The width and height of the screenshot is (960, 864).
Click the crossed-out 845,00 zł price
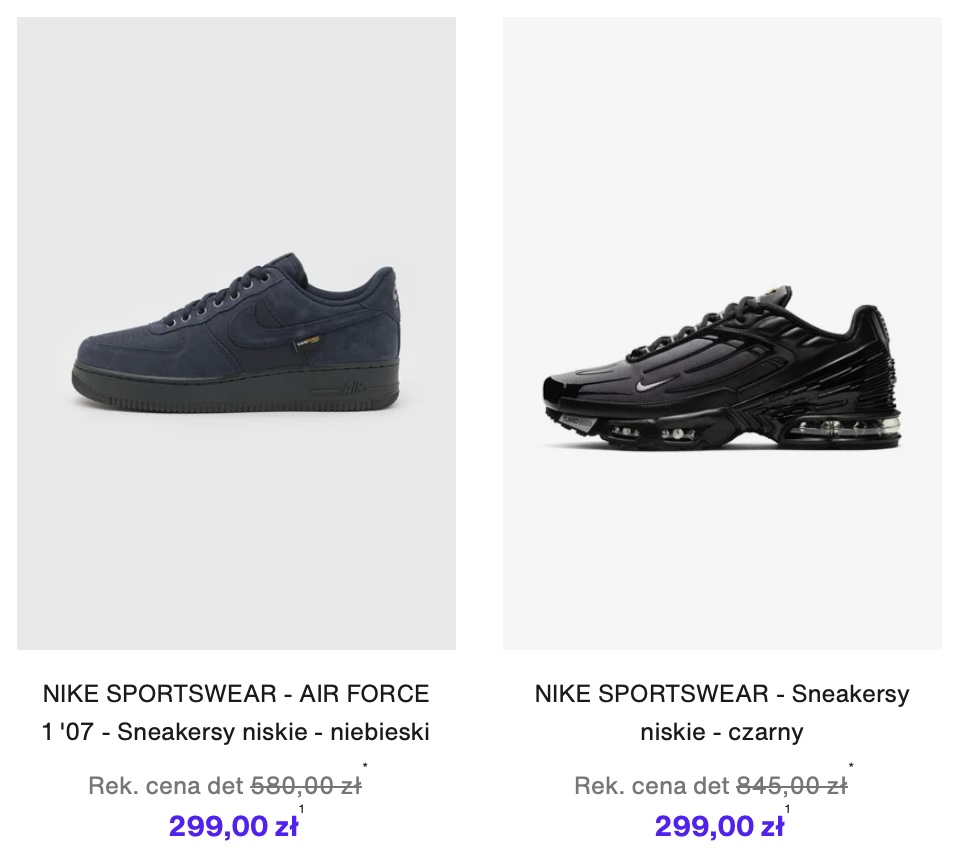click(x=791, y=786)
